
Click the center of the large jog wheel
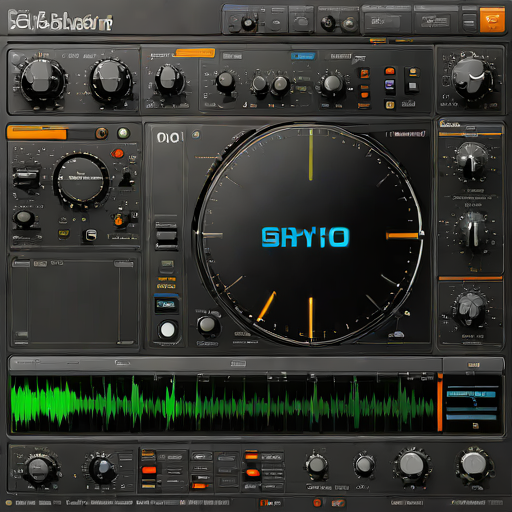[308, 235]
